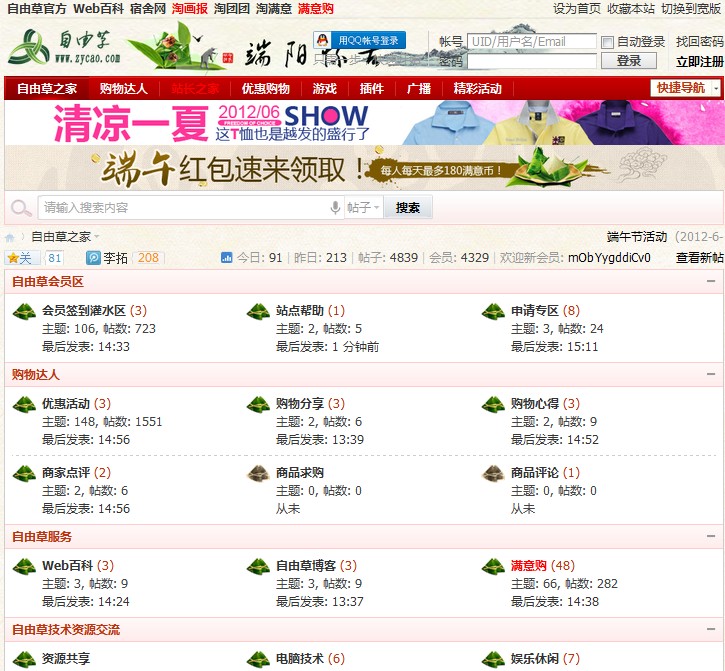Click the zongzi icon next to 满意购 forum
The image size is (725, 671).
[x=493, y=566]
